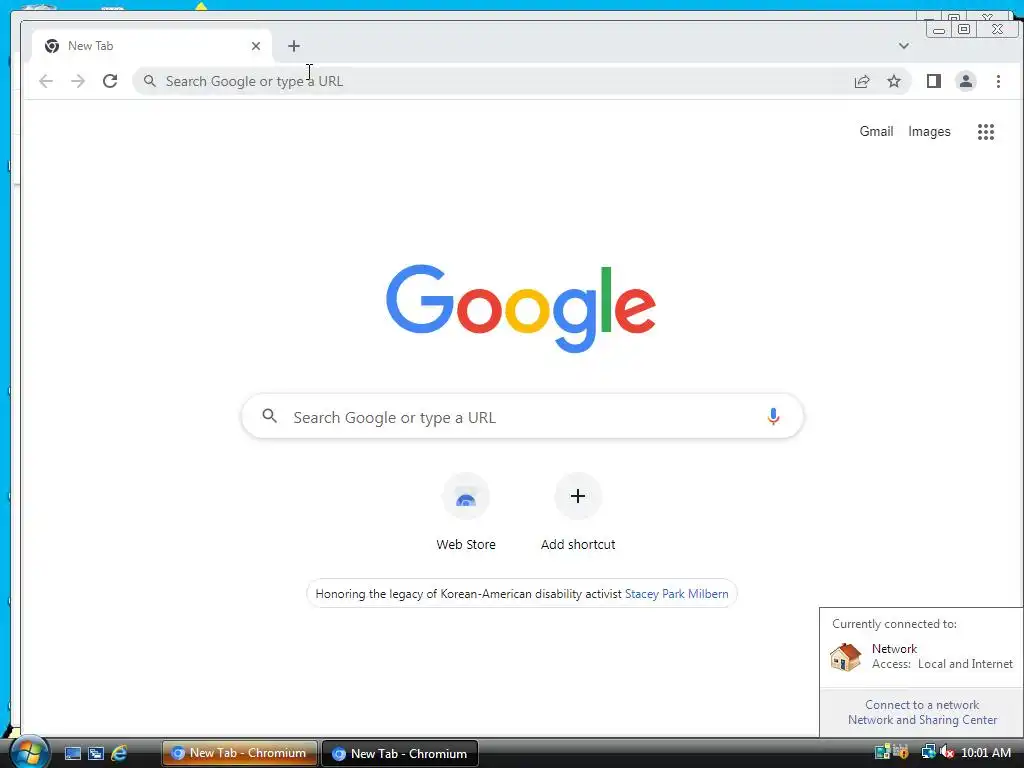Screen dimensions: 1024x768
Task: Open the Chromium three-dot menu
Action: click(x=998, y=81)
